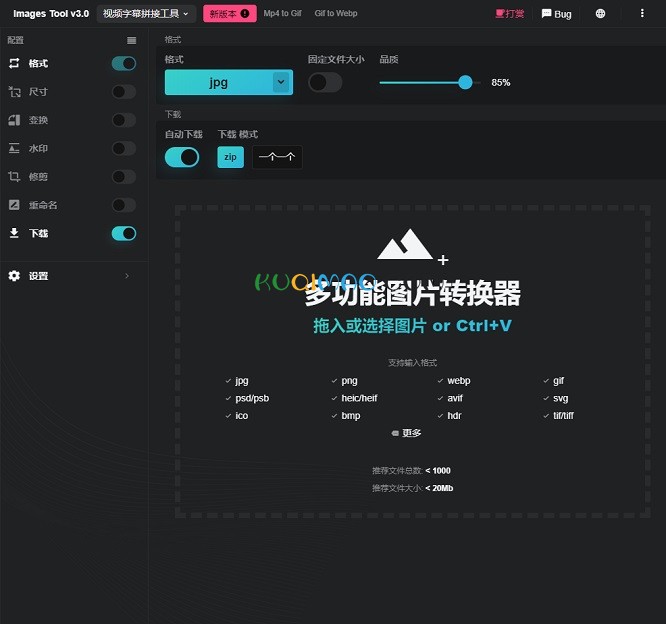
Task: Open the Mp4 to Gif tool
Action: (282, 14)
